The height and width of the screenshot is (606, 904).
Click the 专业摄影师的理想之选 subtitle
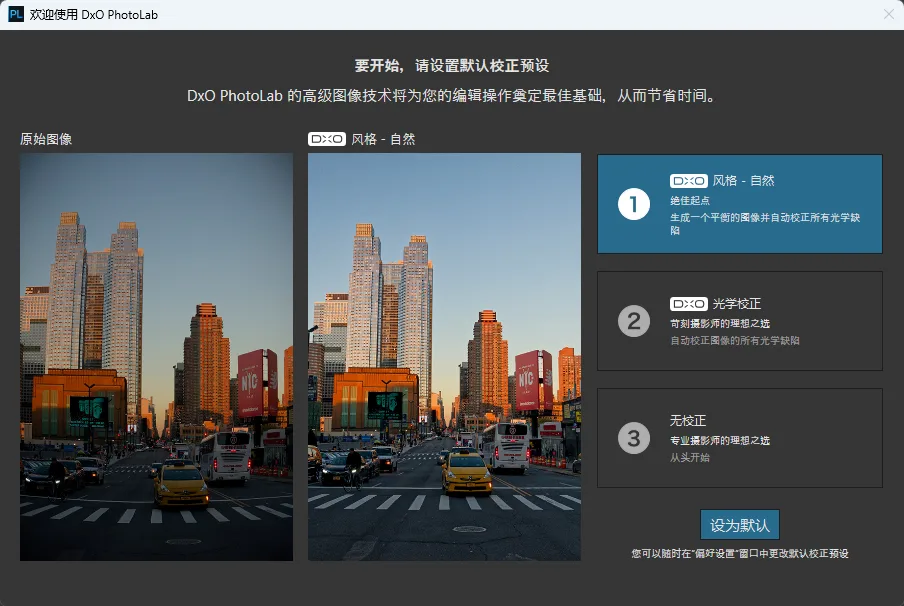tap(720, 441)
